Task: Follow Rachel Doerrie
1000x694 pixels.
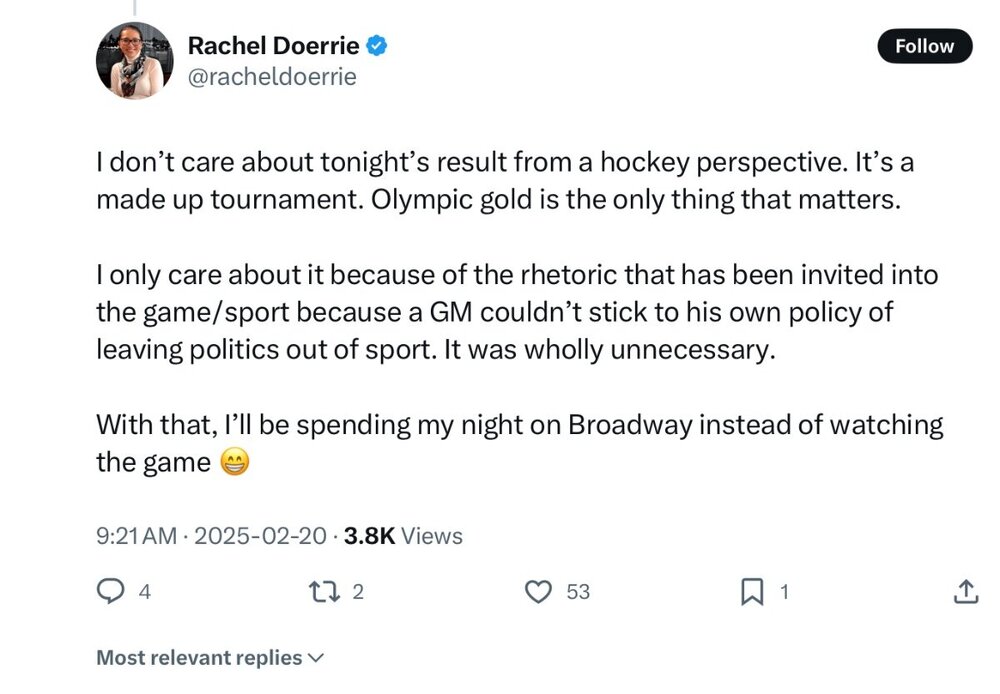Action: [x=924, y=46]
